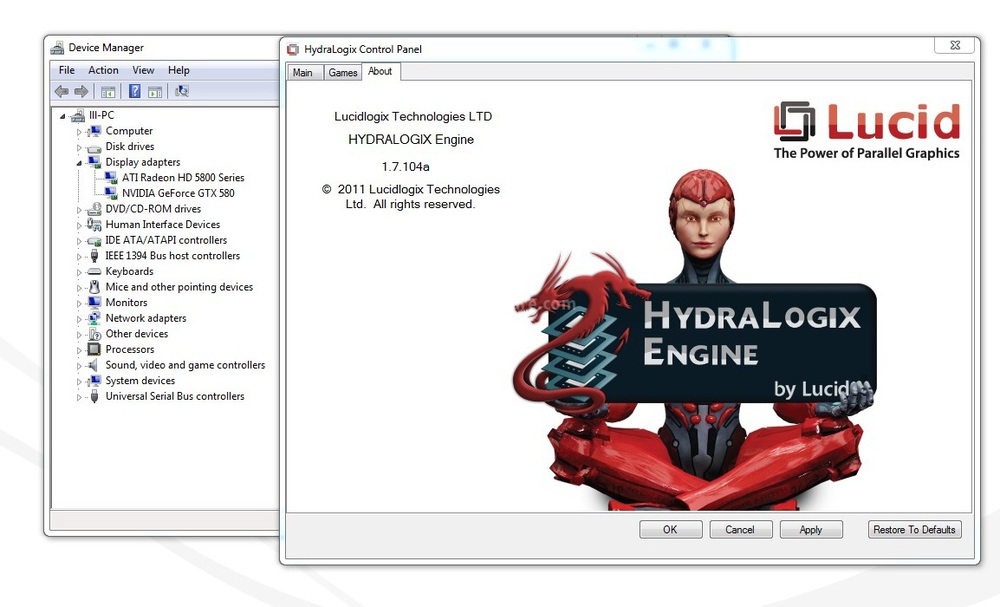Click the III-PC computer icon in the tree

78,115
